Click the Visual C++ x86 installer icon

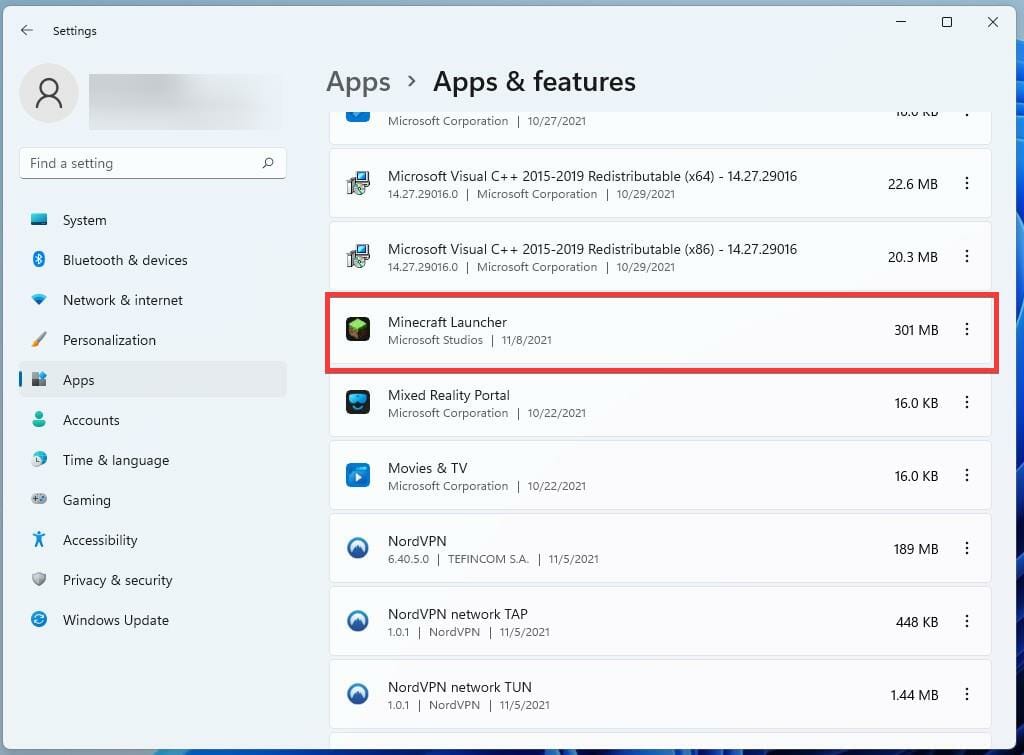[x=358, y=257]
